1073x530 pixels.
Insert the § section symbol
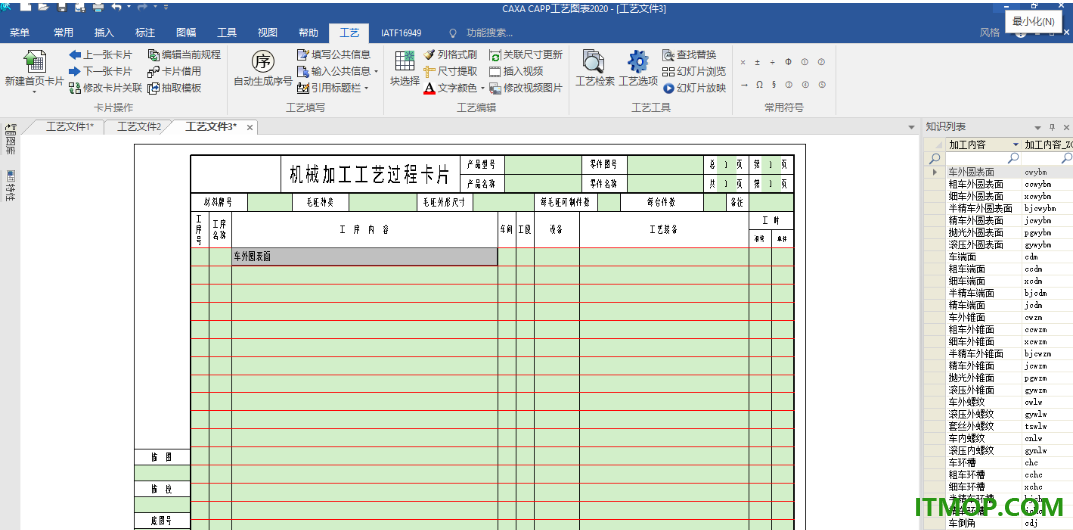point(773,85)
